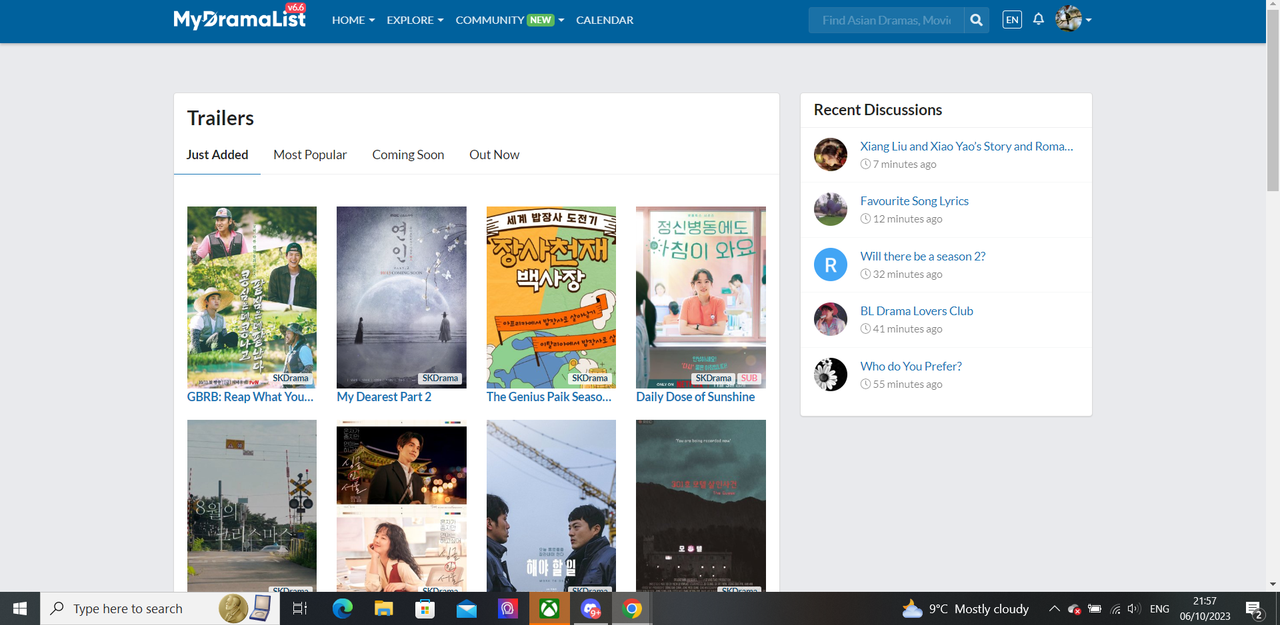Open the Mail app from the taskbar
Screen dimensions: 1280x625
click(x=466, y=608)
